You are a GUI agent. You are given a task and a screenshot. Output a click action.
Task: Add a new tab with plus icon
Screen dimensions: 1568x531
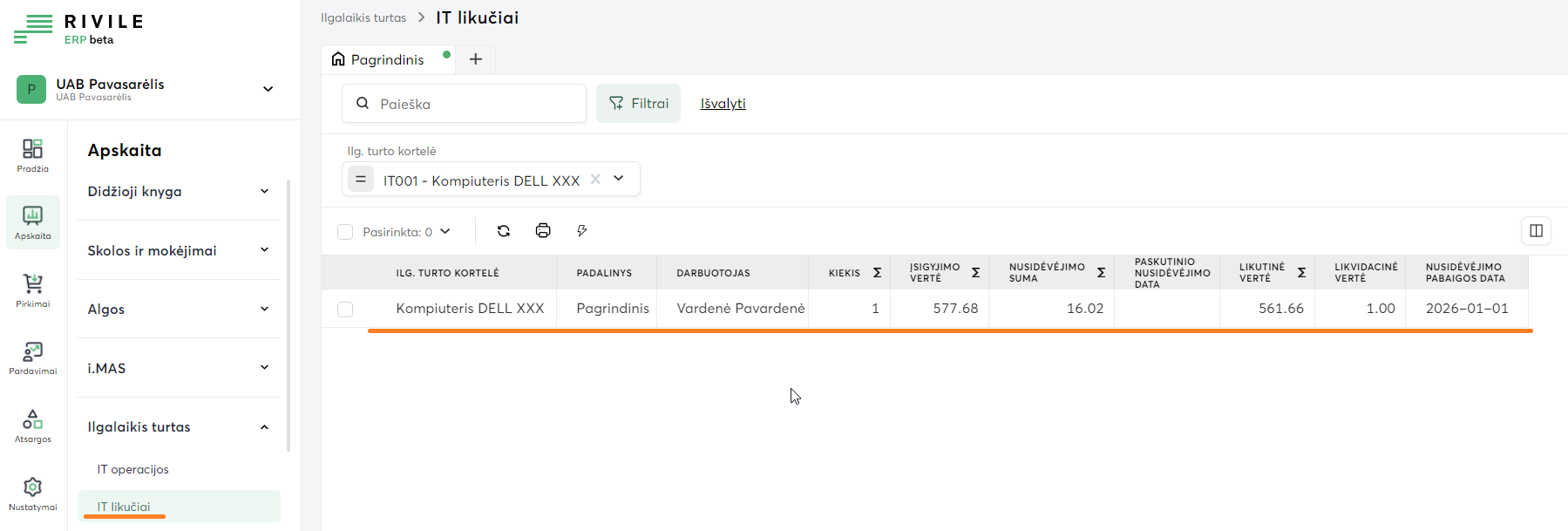click(476, 59)
